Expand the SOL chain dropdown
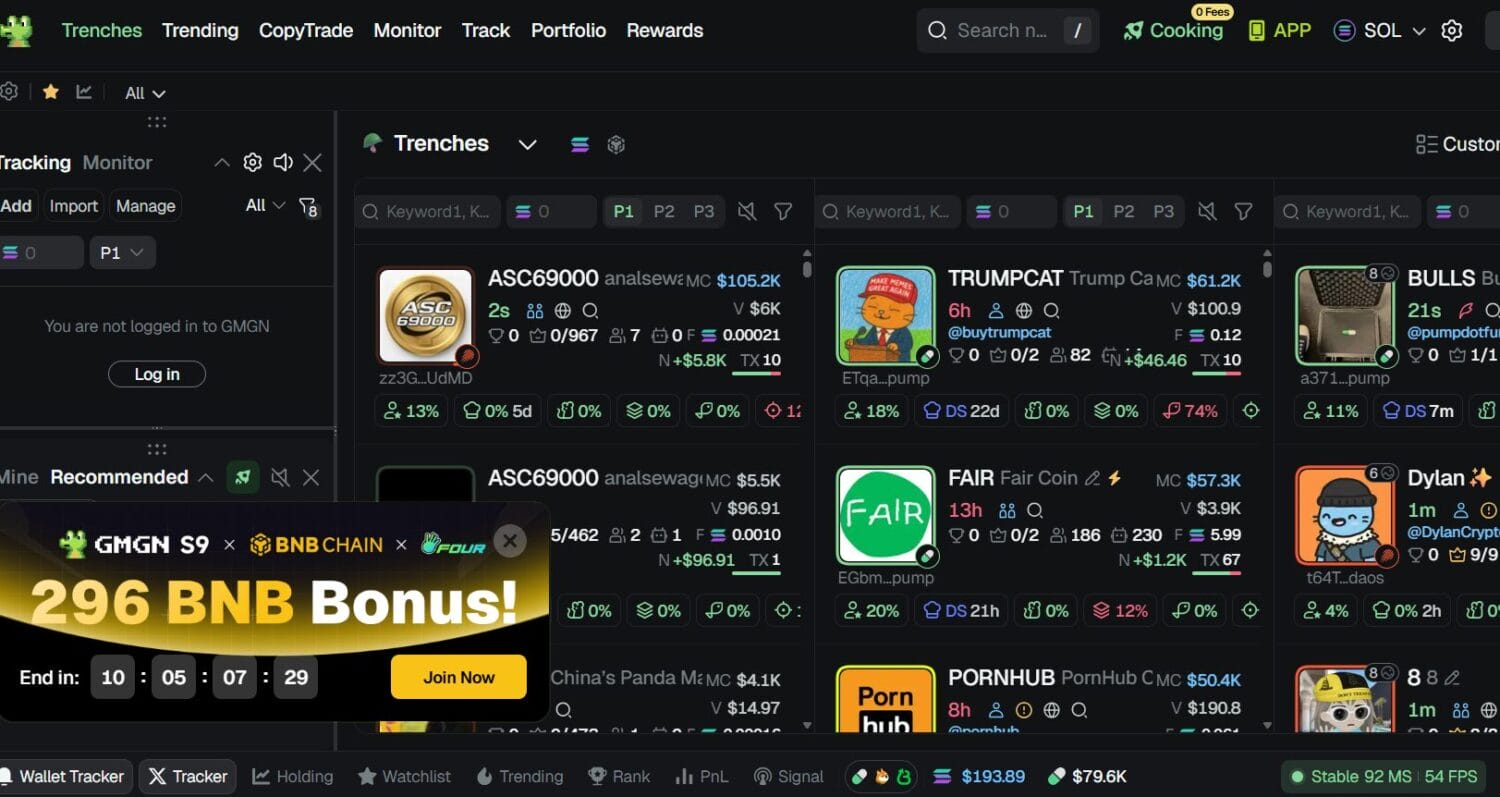The height and width of the screenshot is (797, 1500). [x=1380, y=31]
